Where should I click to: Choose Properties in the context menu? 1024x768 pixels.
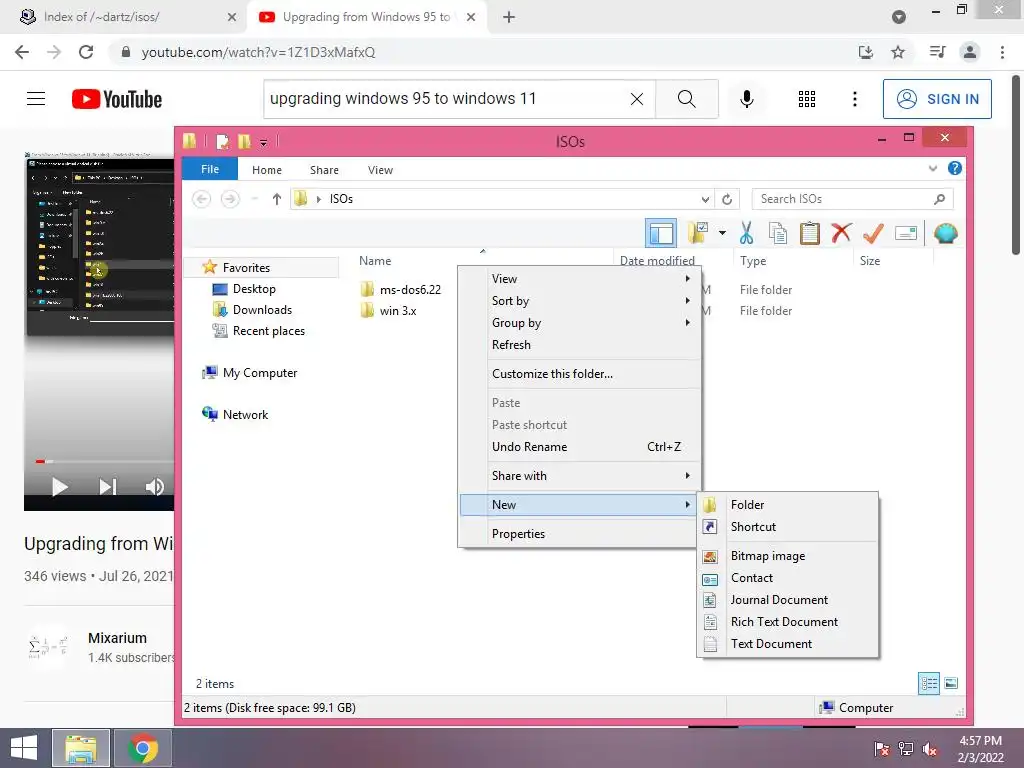(579, 534)
